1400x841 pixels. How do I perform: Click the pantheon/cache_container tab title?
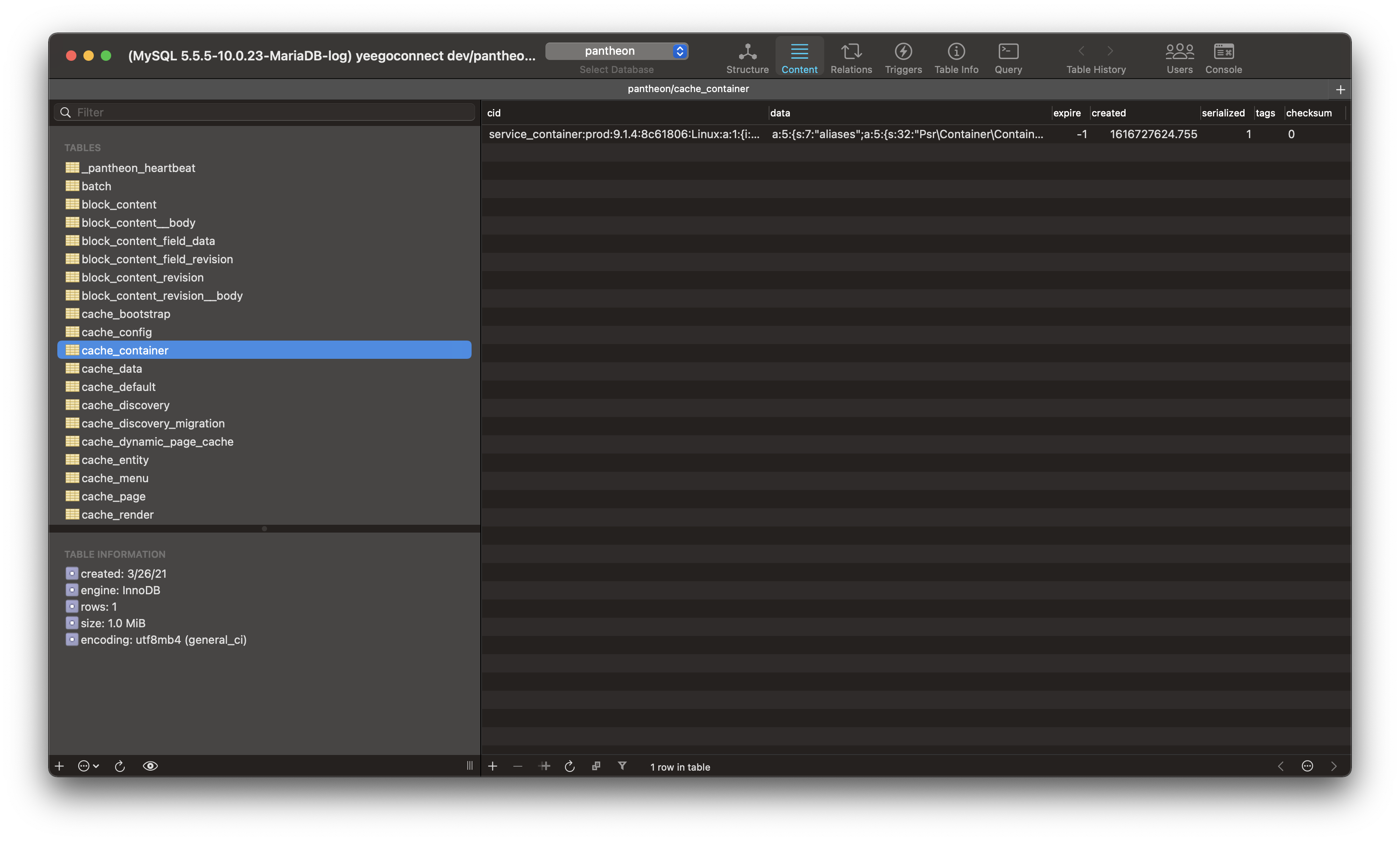pyautogui.click(x=687, y=89)
